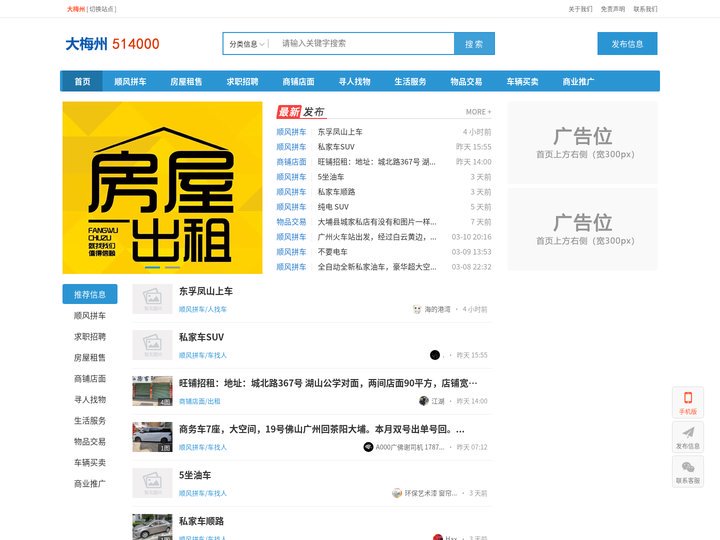Viewport: 720px width, 540px height.
Task: Click placeholder image icon for 东孚凤山上车
Action: point(152,299)
